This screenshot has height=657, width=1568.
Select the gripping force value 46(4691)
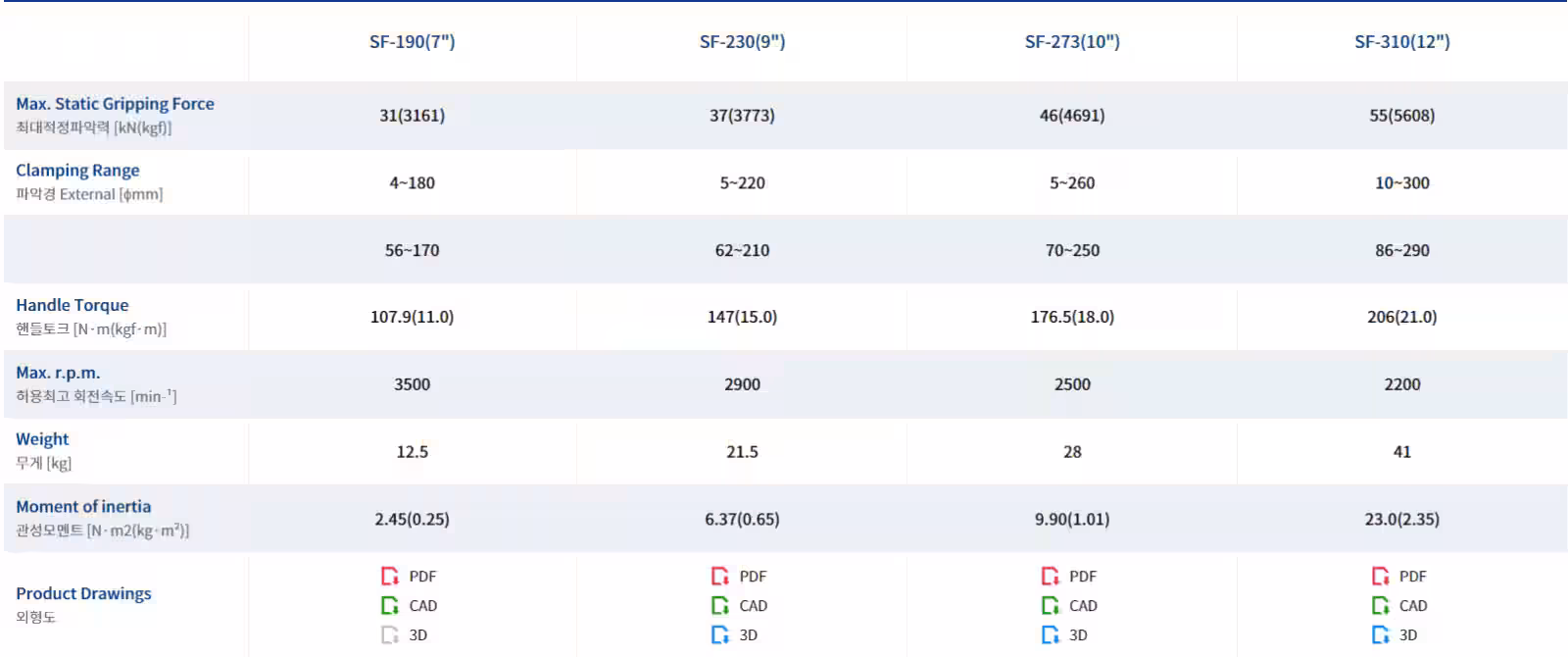click(1073, 116)
